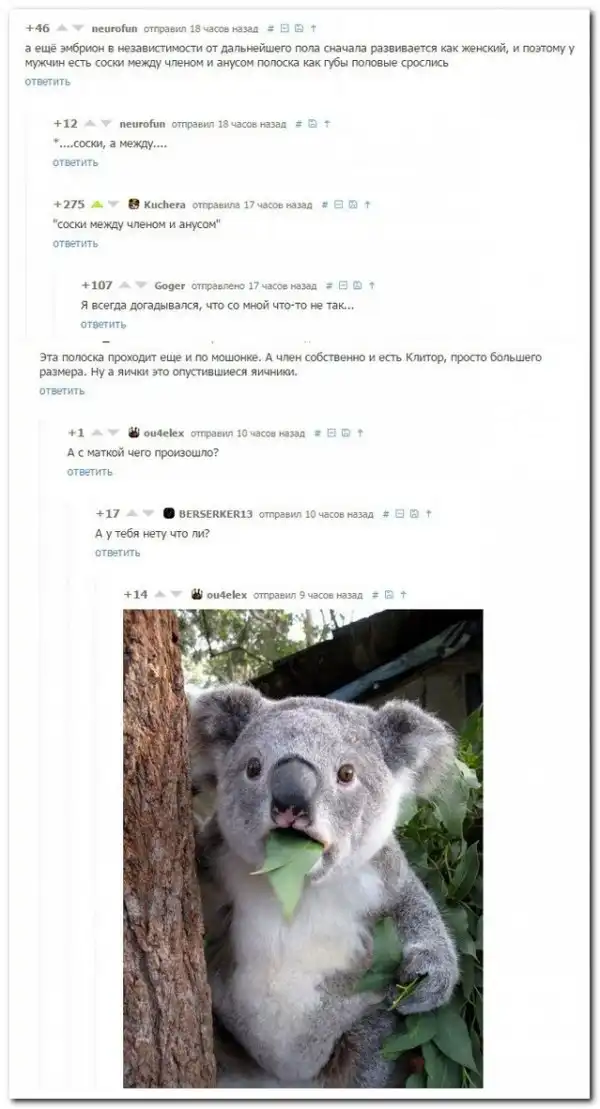600x1109 pixels.
Task: Open neurofun's profile from +12 comment
Action: tap(142, 124)
